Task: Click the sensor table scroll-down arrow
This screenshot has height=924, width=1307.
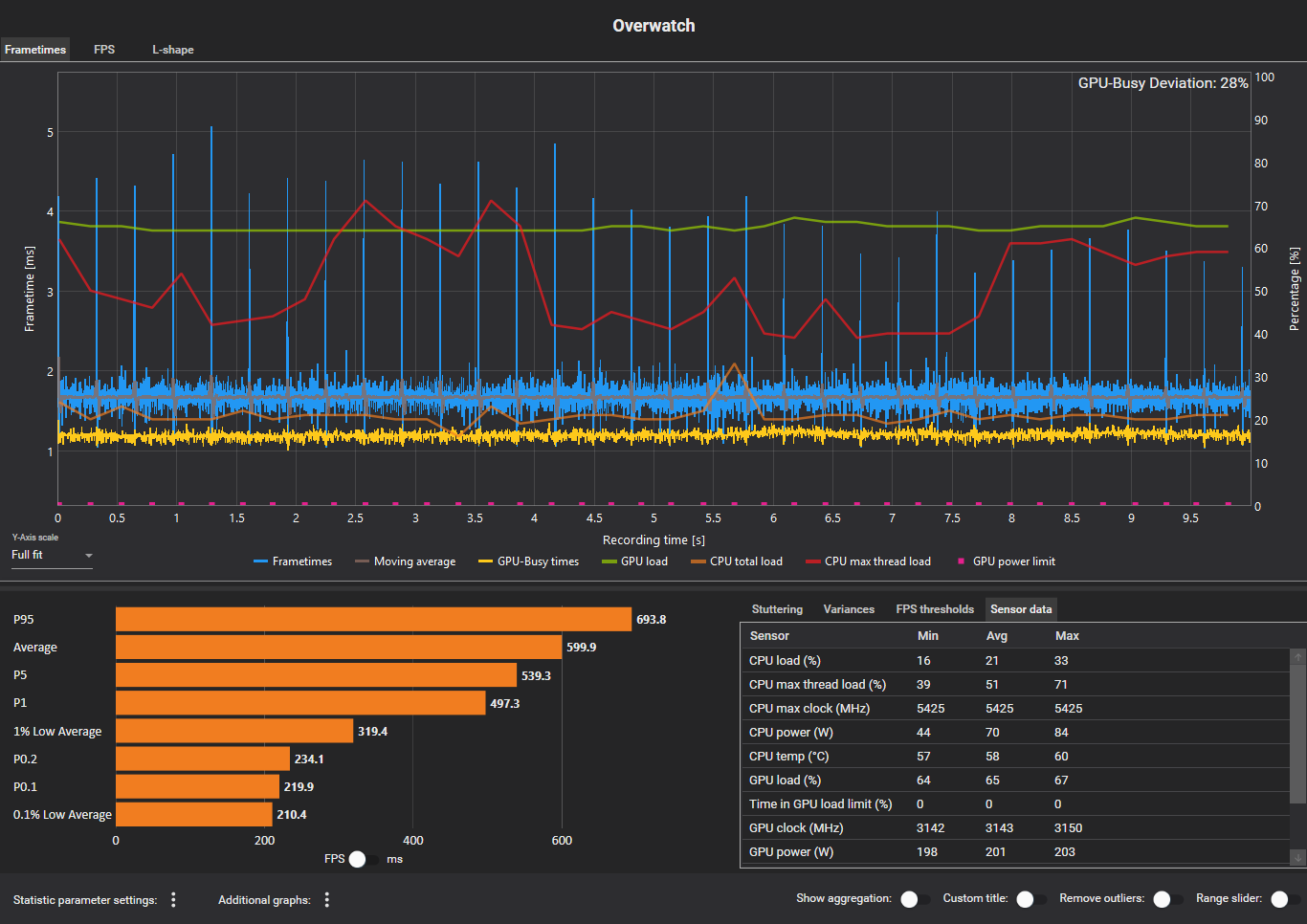Action: [x=1297, y=858]
